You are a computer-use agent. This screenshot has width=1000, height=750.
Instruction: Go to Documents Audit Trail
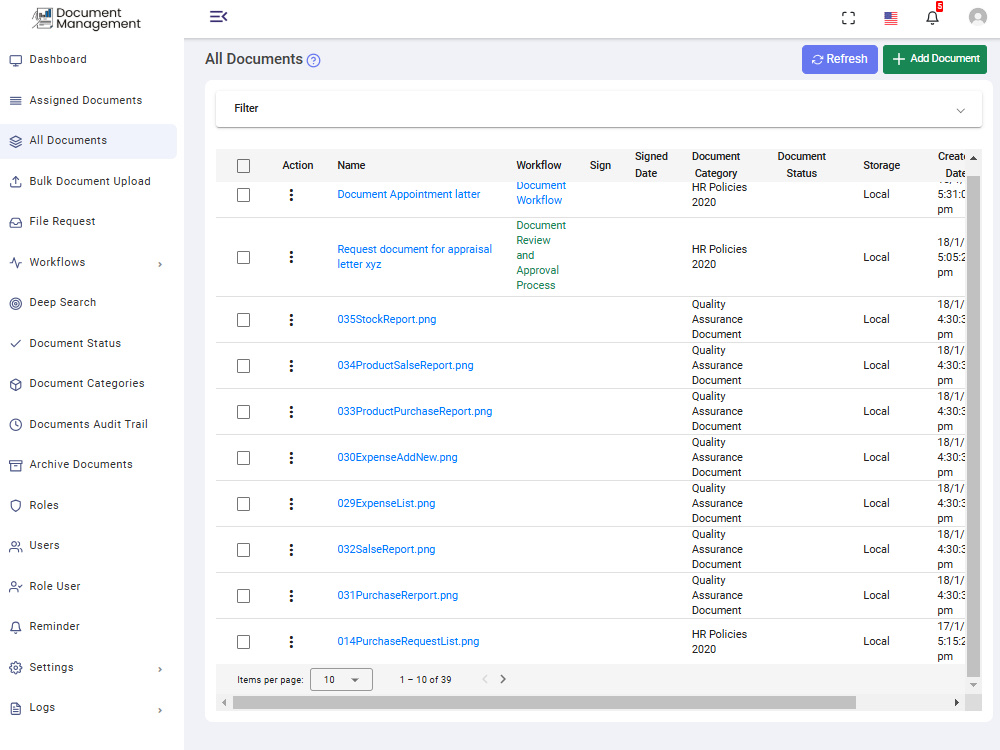pos(88,424)
